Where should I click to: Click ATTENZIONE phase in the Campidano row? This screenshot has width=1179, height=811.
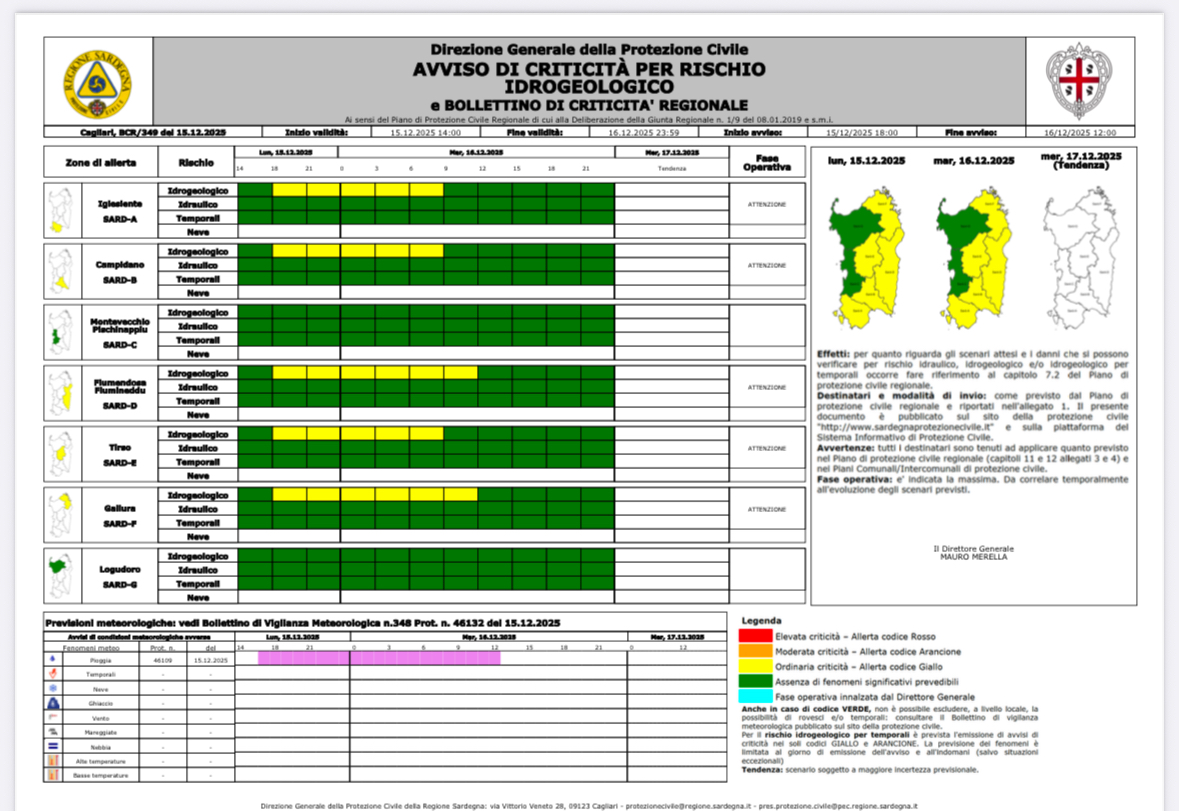[x=767, y=266]
